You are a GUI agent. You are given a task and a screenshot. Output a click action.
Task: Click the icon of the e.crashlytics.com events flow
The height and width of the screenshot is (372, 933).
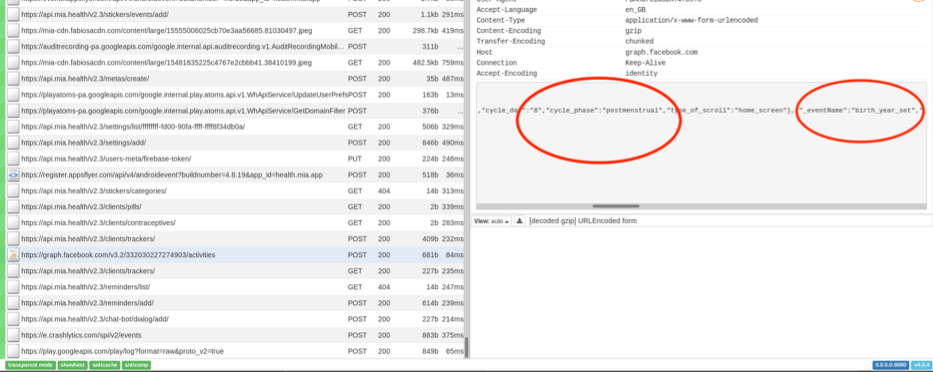click(x=13, y=335)
